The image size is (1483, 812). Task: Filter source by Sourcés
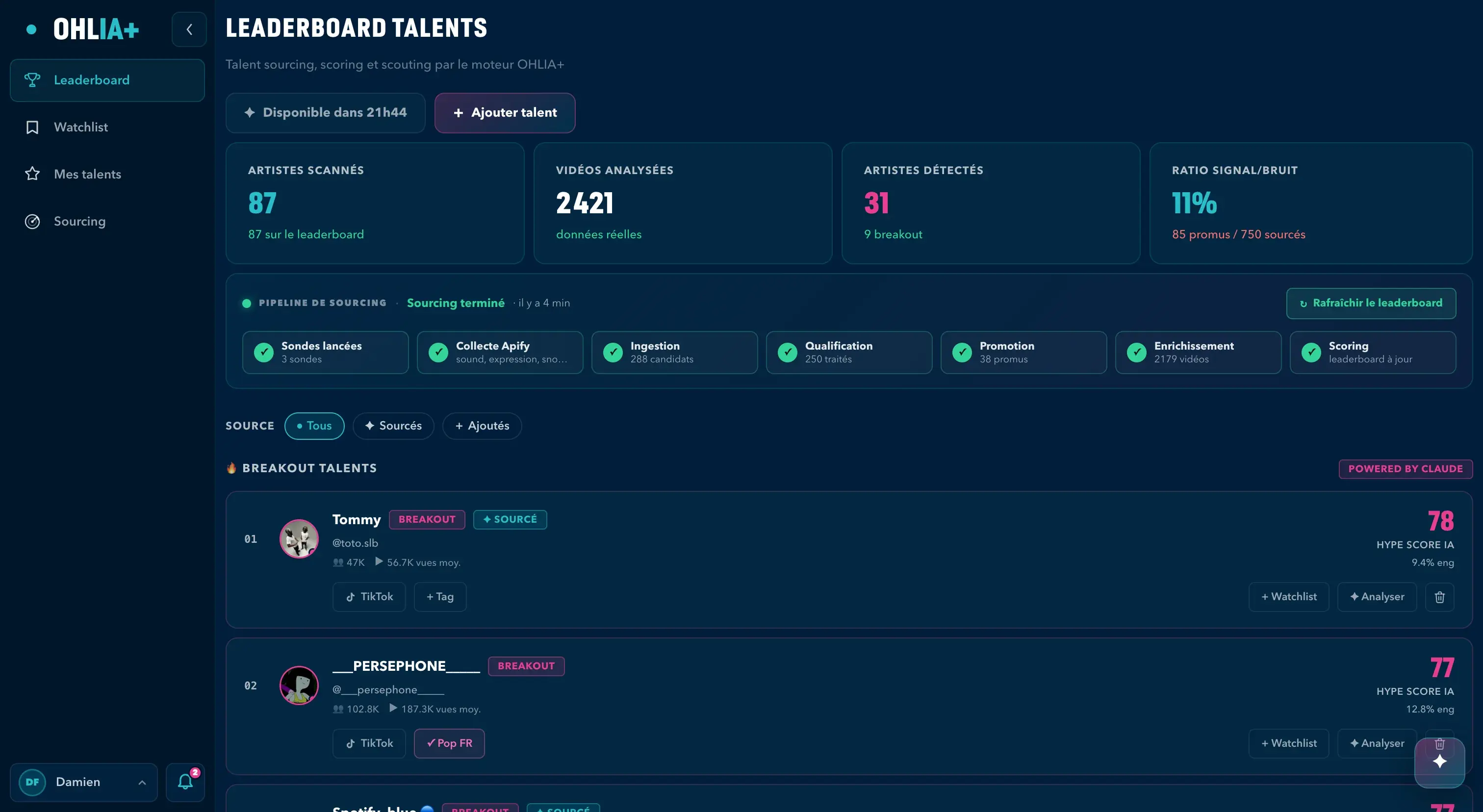(x=393, y=426)
